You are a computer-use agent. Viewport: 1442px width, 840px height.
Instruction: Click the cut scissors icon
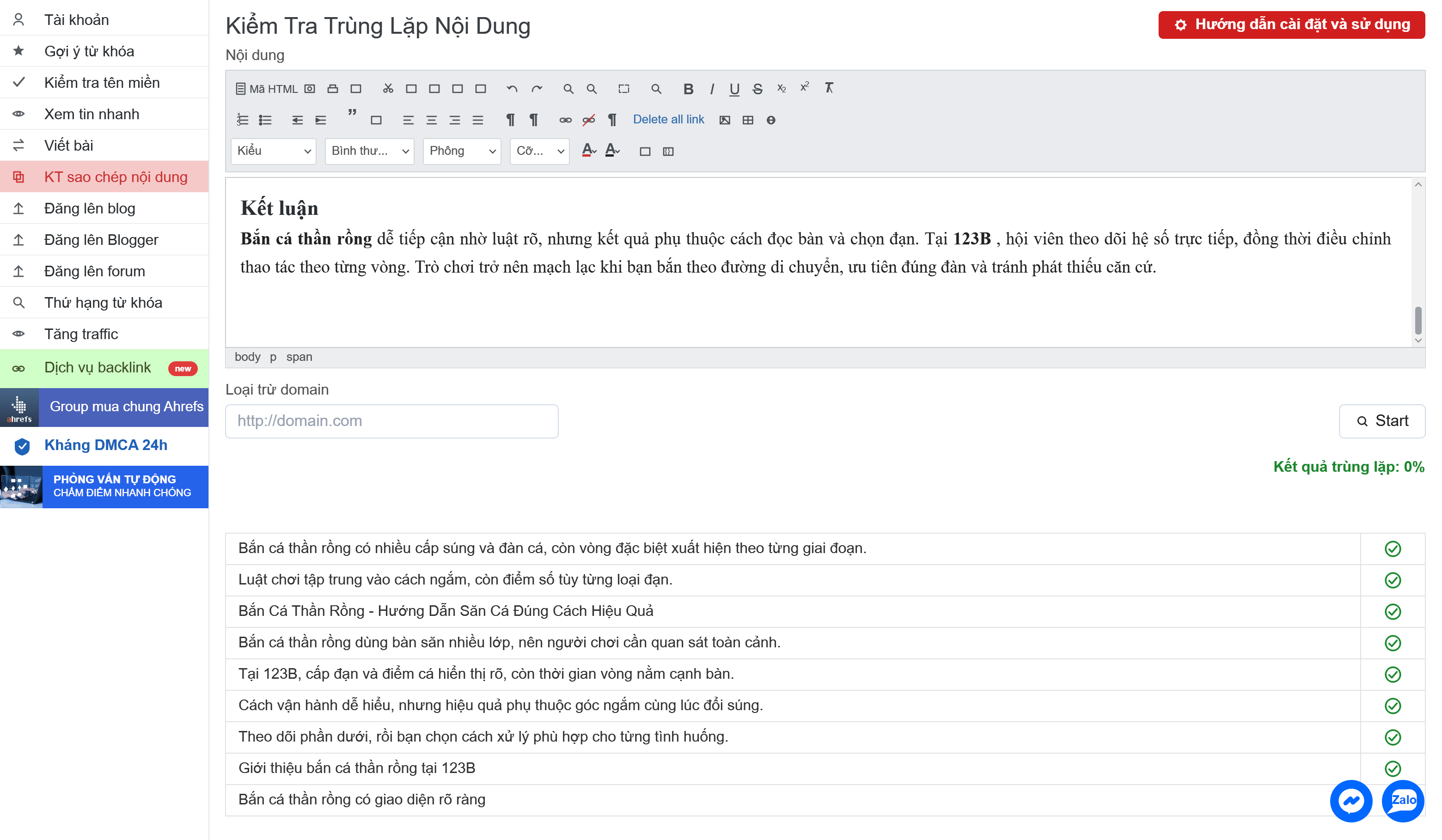[388, 89]
